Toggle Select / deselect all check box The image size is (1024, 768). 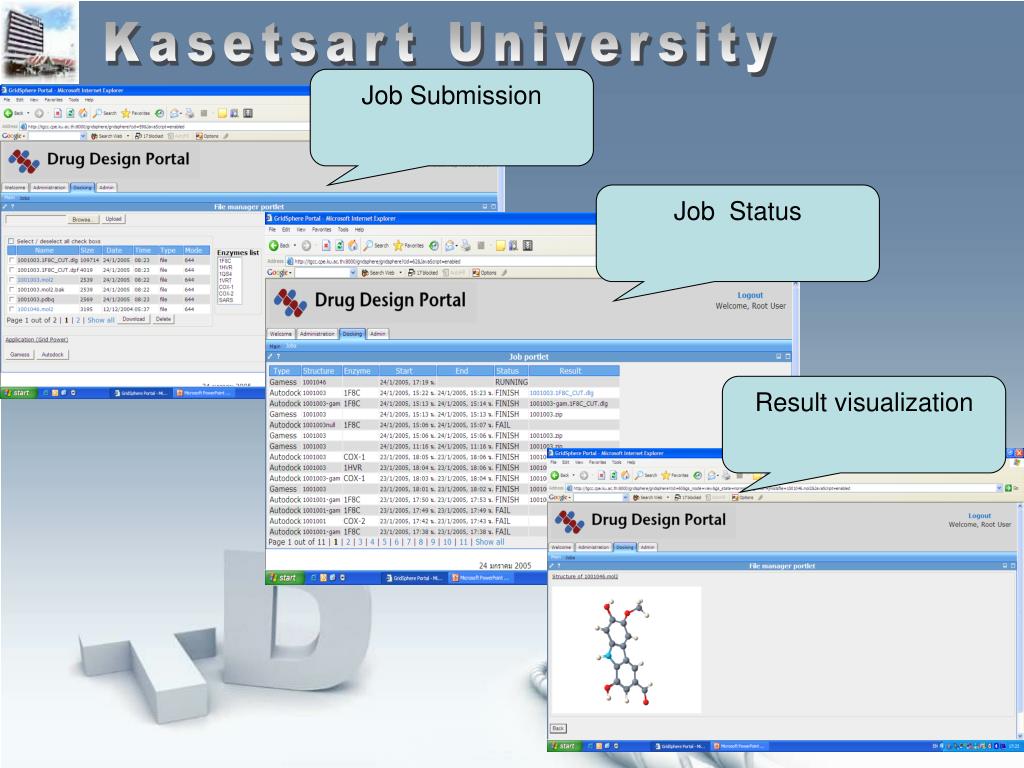tap(11, 241)
